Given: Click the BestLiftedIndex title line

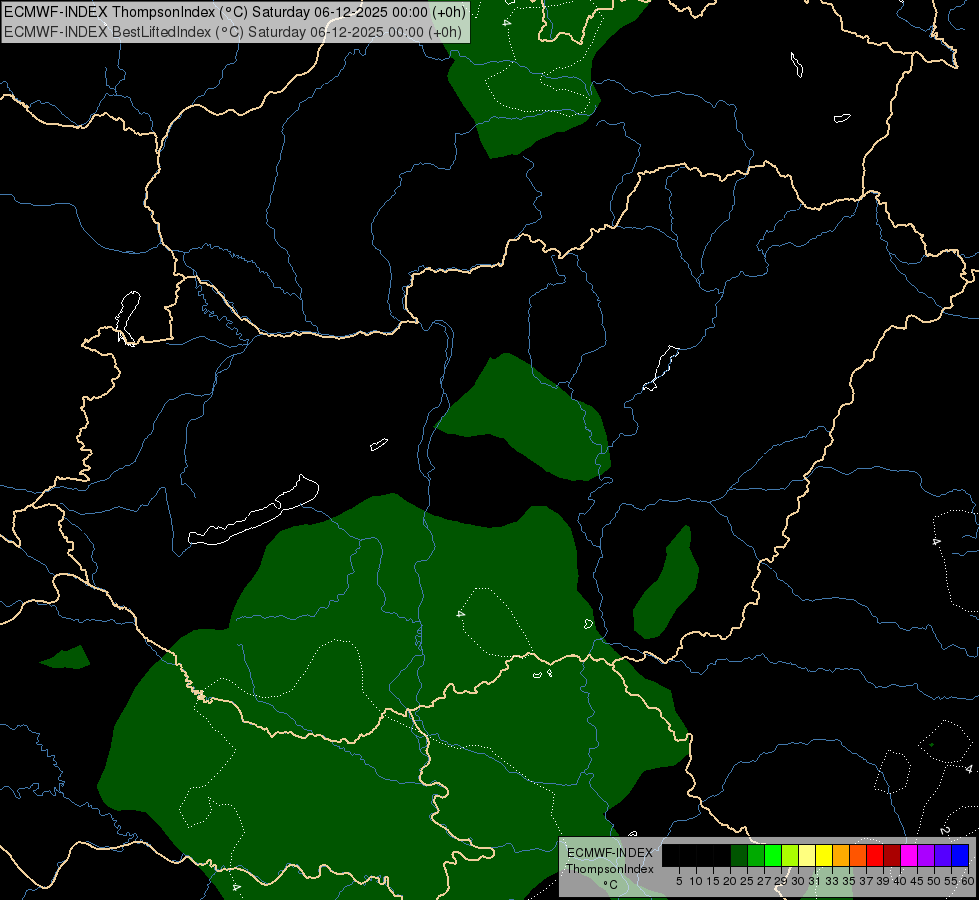Looking at the screenshot, I should (233, 32).
